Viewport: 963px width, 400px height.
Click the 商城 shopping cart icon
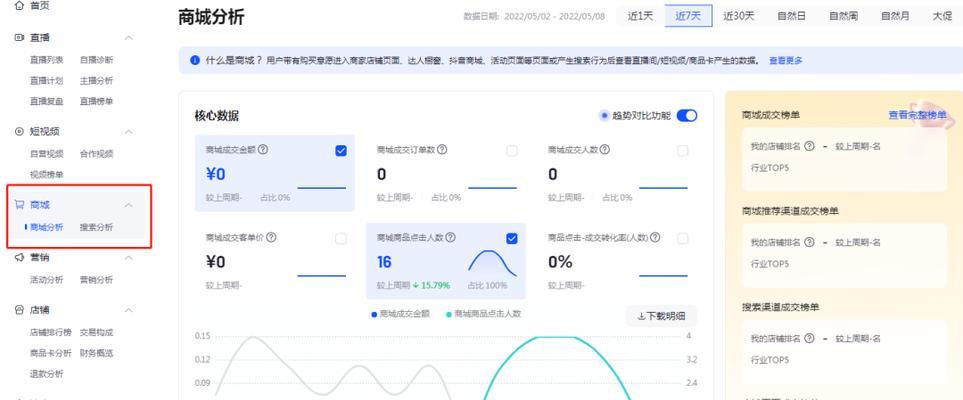coord(19,205)
